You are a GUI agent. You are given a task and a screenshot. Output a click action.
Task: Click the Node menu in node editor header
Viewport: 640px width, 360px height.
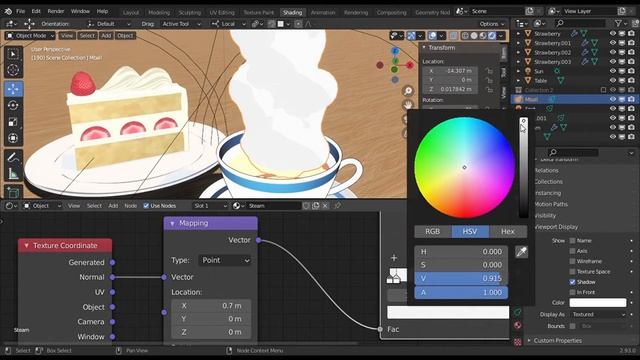131,206
